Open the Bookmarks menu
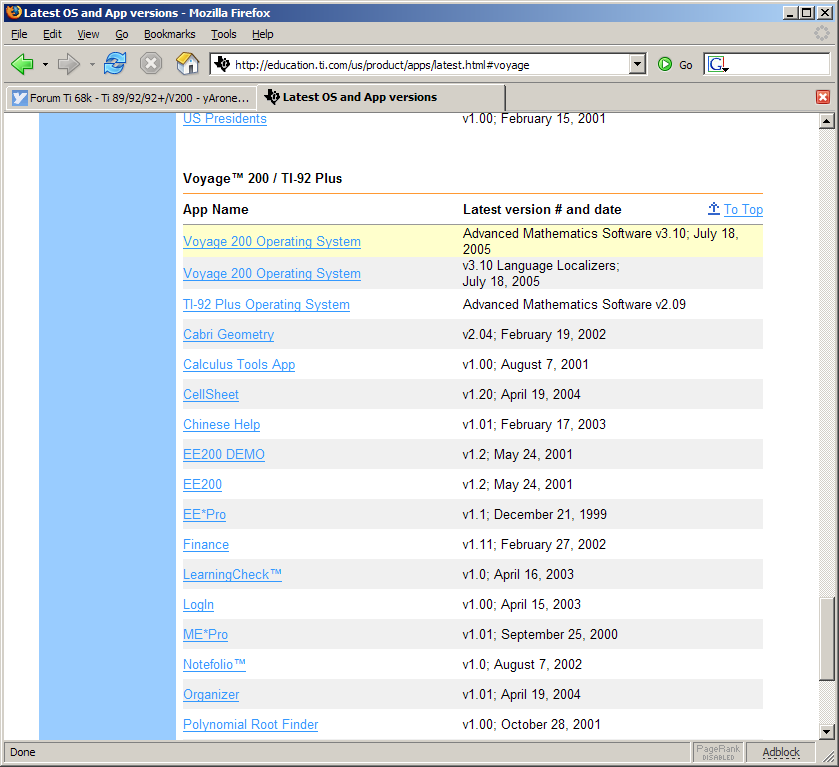This screenshot has height=767, width=839. tap(170, 34)
